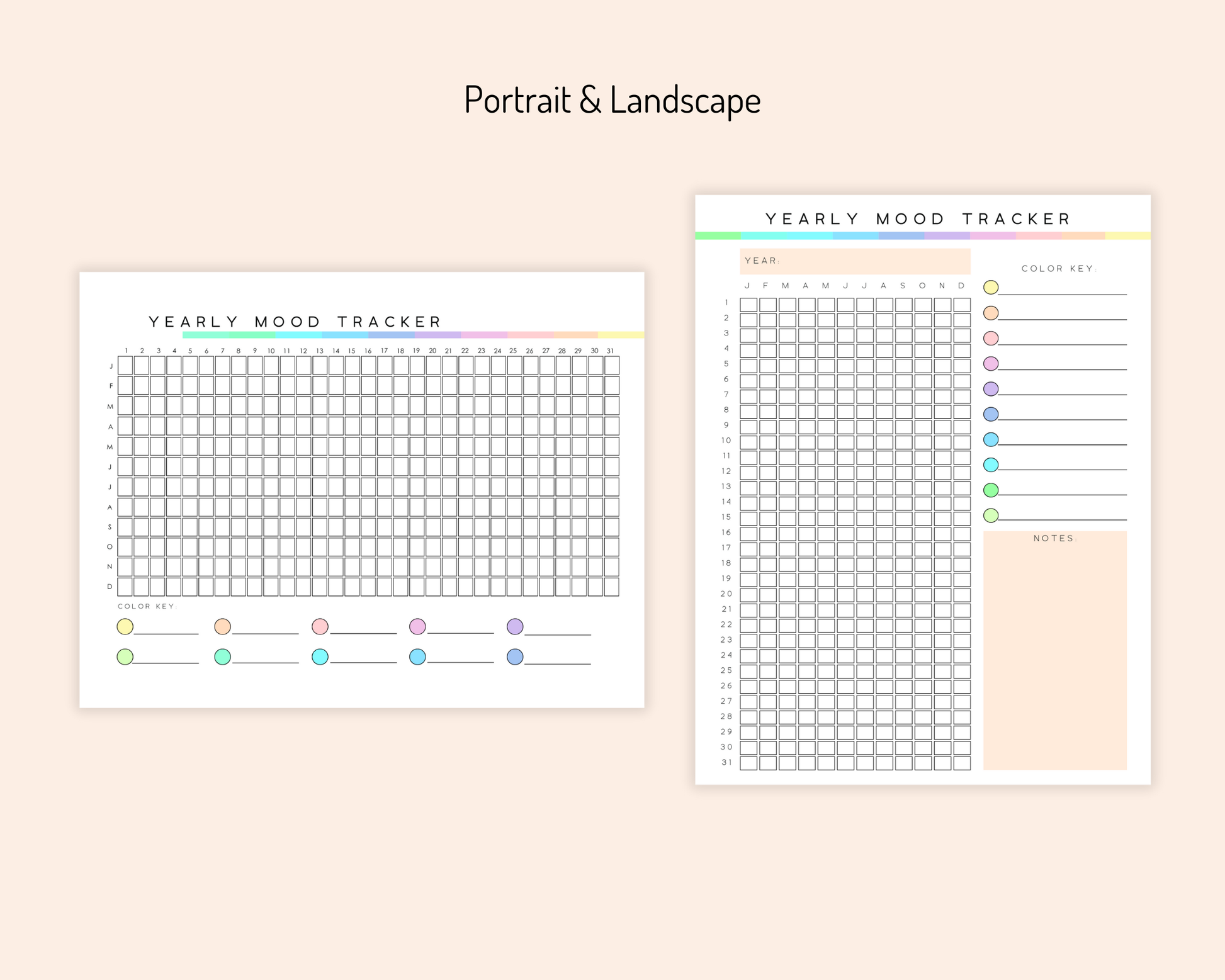Click the yellow circle atop the portrait color key

[x=991, y=287]
